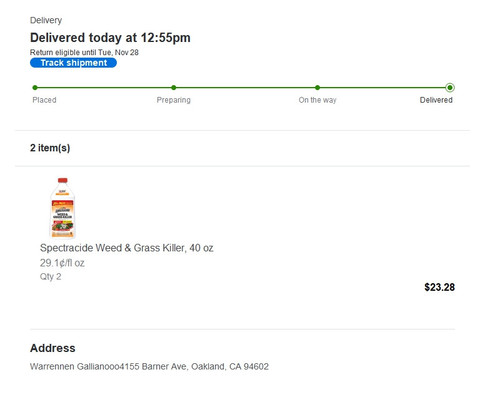Open Spectracide Weed & Grass Killer link
The width and height of the screenshot is (500, 414).
pos(127,248)
